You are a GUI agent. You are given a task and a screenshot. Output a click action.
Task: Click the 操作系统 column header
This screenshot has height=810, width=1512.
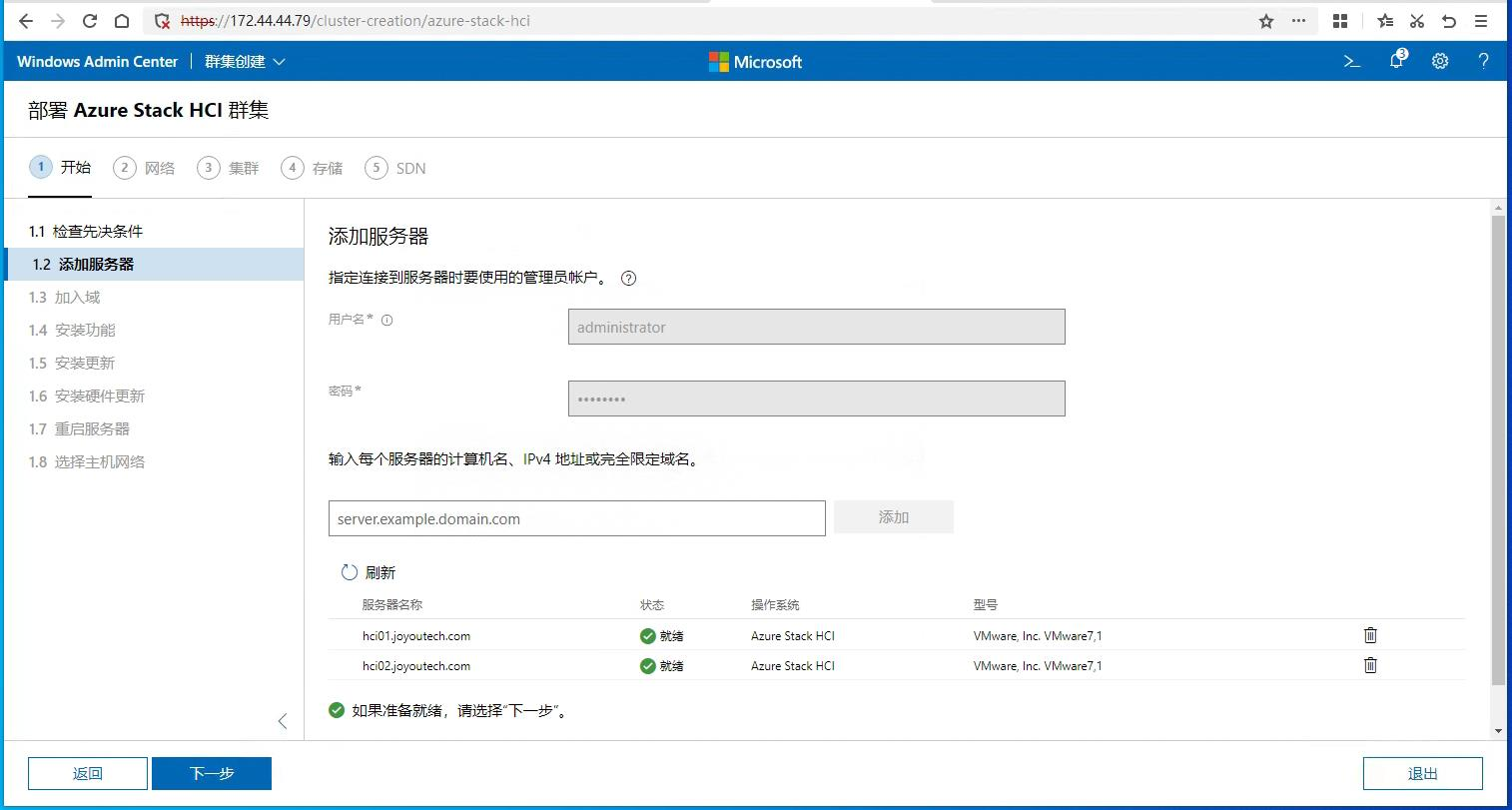click(x=775, y=605)
